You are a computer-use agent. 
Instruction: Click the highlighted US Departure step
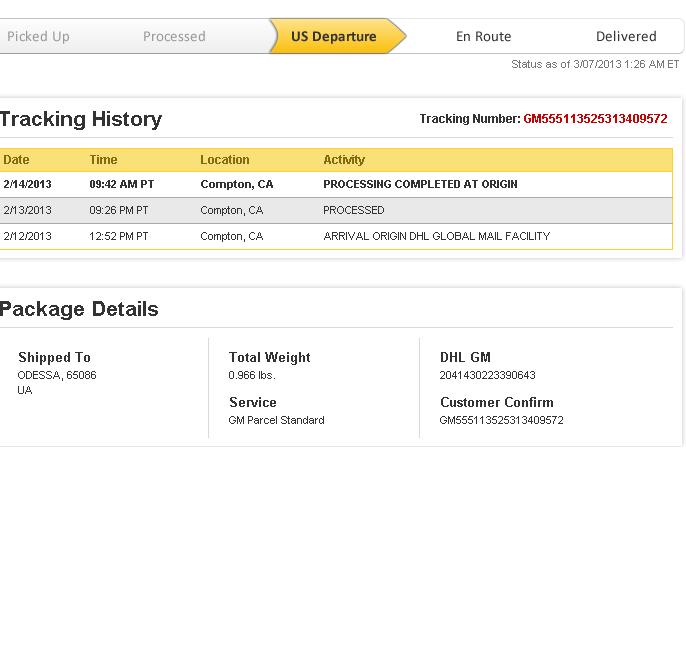click(x=333, y=36)
